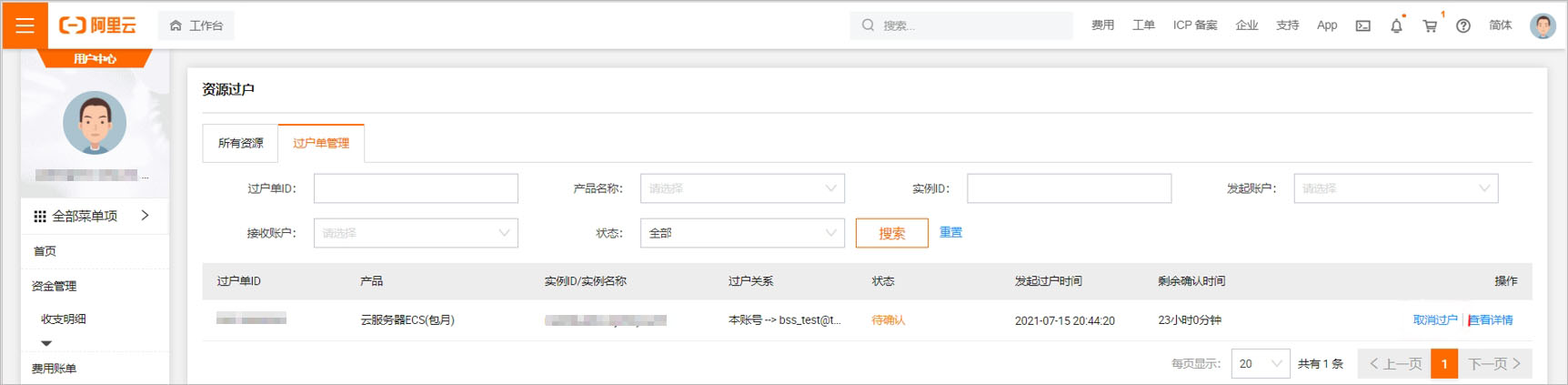Go to the 上一页 previous page
Screen dimensions: 1568x385
pyautogui.click(x=1394, y=363)
